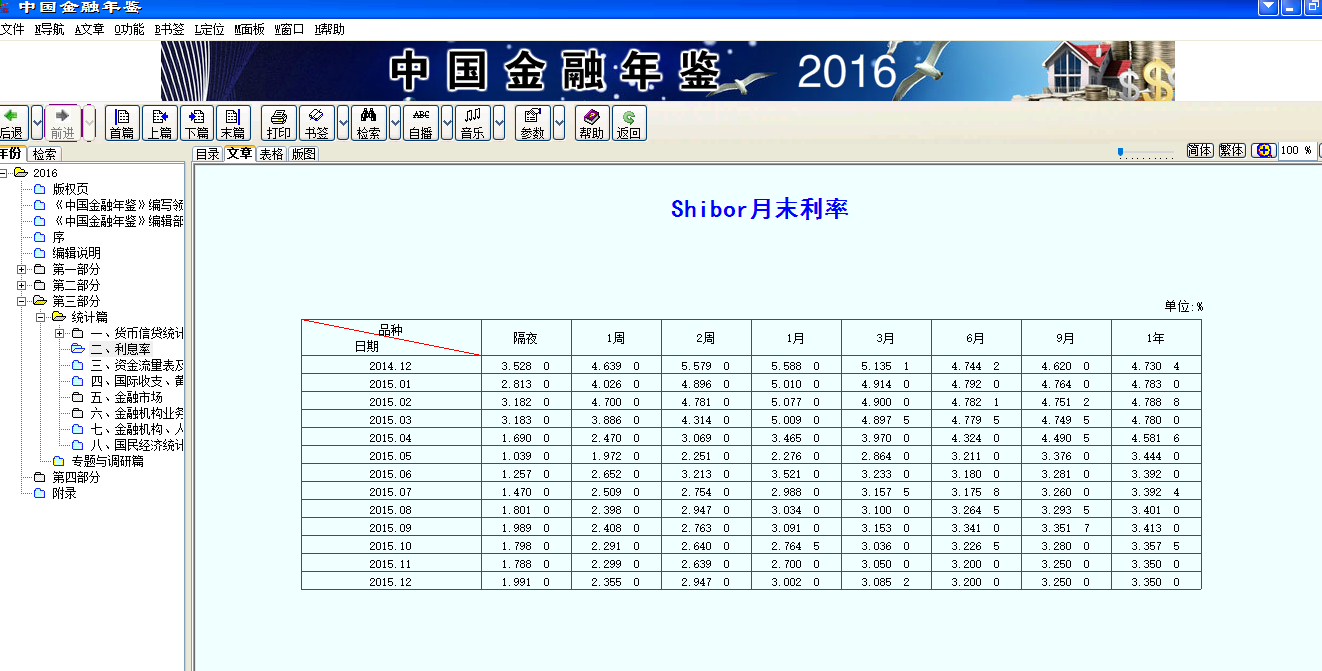
Task: Open dropdown arrow next to 检索 toolbar button
Action: (395, 123)
